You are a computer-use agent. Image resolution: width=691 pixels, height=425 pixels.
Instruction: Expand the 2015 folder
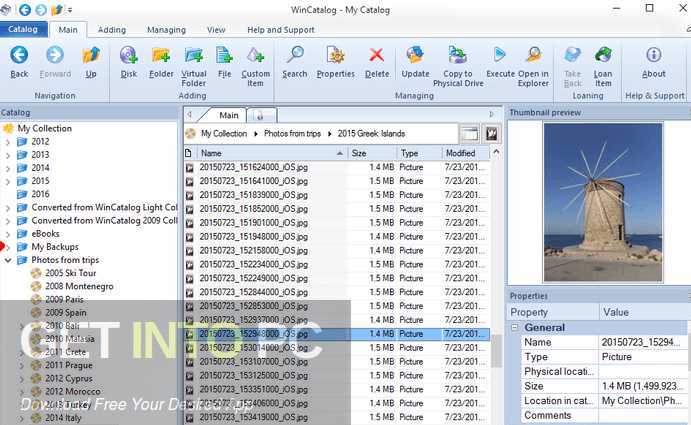pos(8,181)
